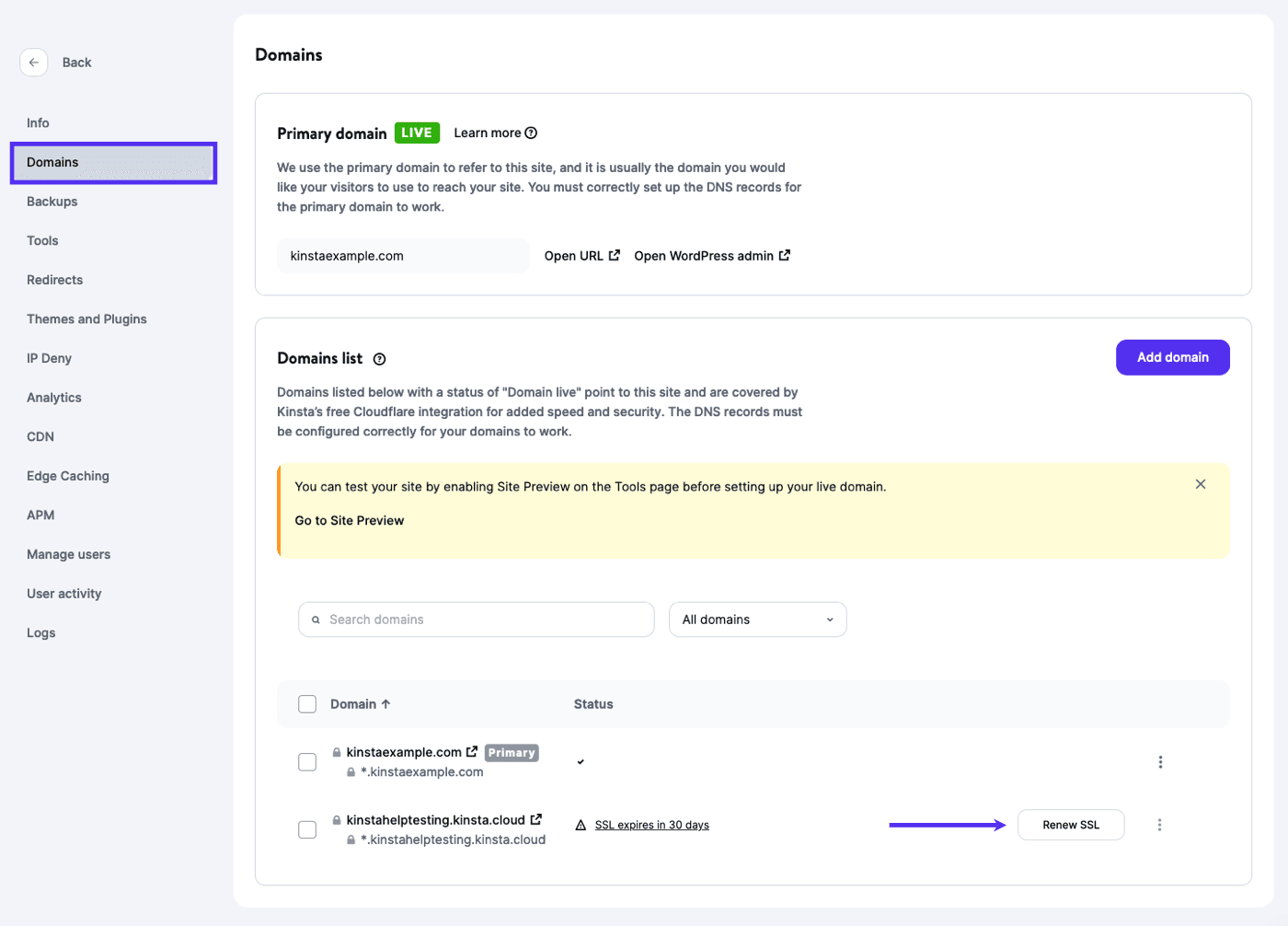Click the Add domain button
Image resolution: width=1288 pixels, height=926 pixels.
[1171, 357]
